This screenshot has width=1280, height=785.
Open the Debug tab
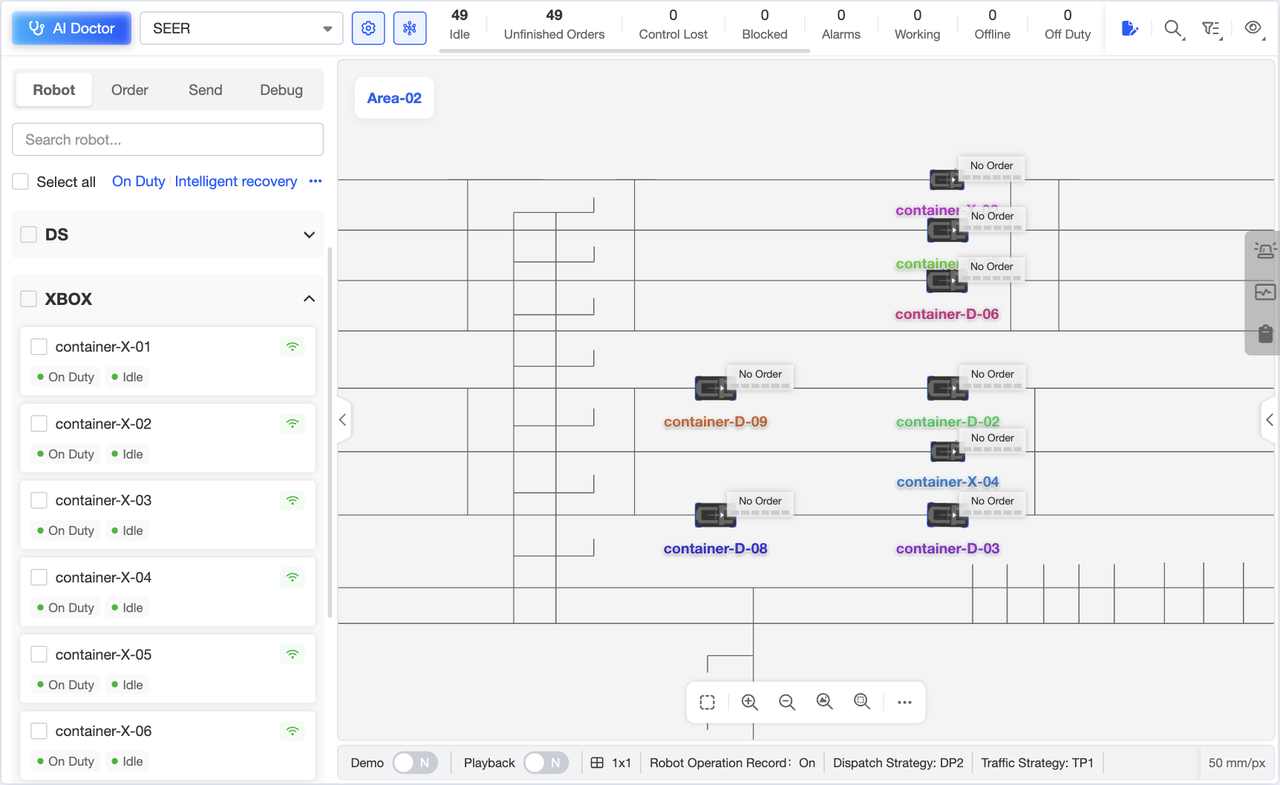(x=281, y=90)
